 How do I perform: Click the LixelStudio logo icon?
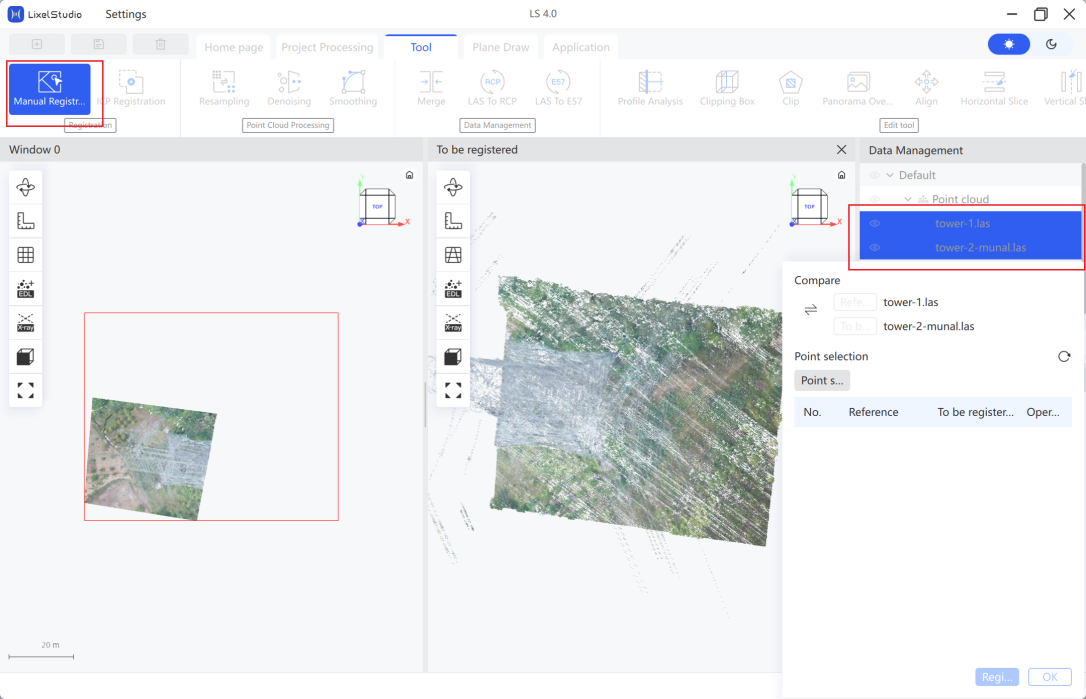[15, 14]
